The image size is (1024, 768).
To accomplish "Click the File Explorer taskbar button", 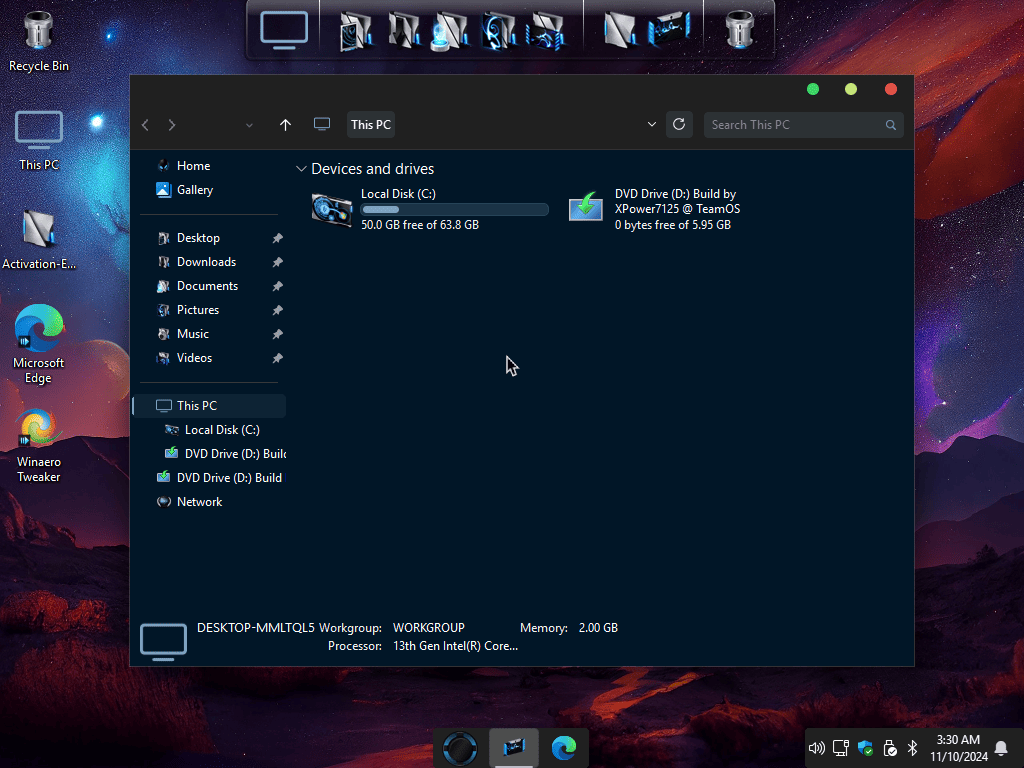I will [514, 748].
